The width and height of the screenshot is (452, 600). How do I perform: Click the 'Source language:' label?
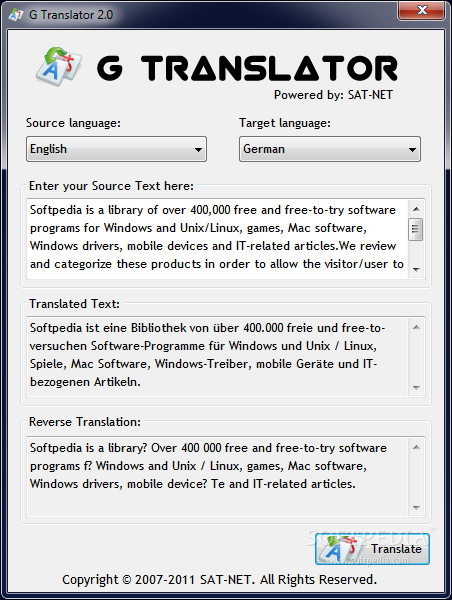(73, 123)
